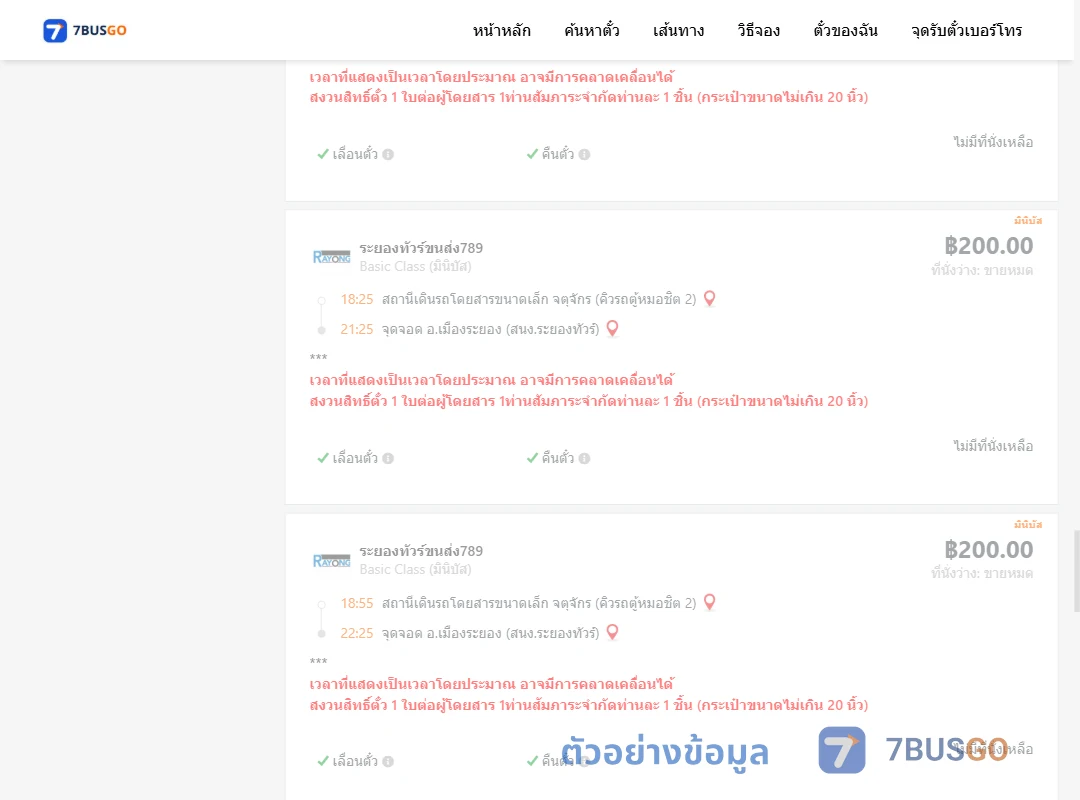Click ไม่มีที่นั่งเหลือ button in 18:25 card

993,446
